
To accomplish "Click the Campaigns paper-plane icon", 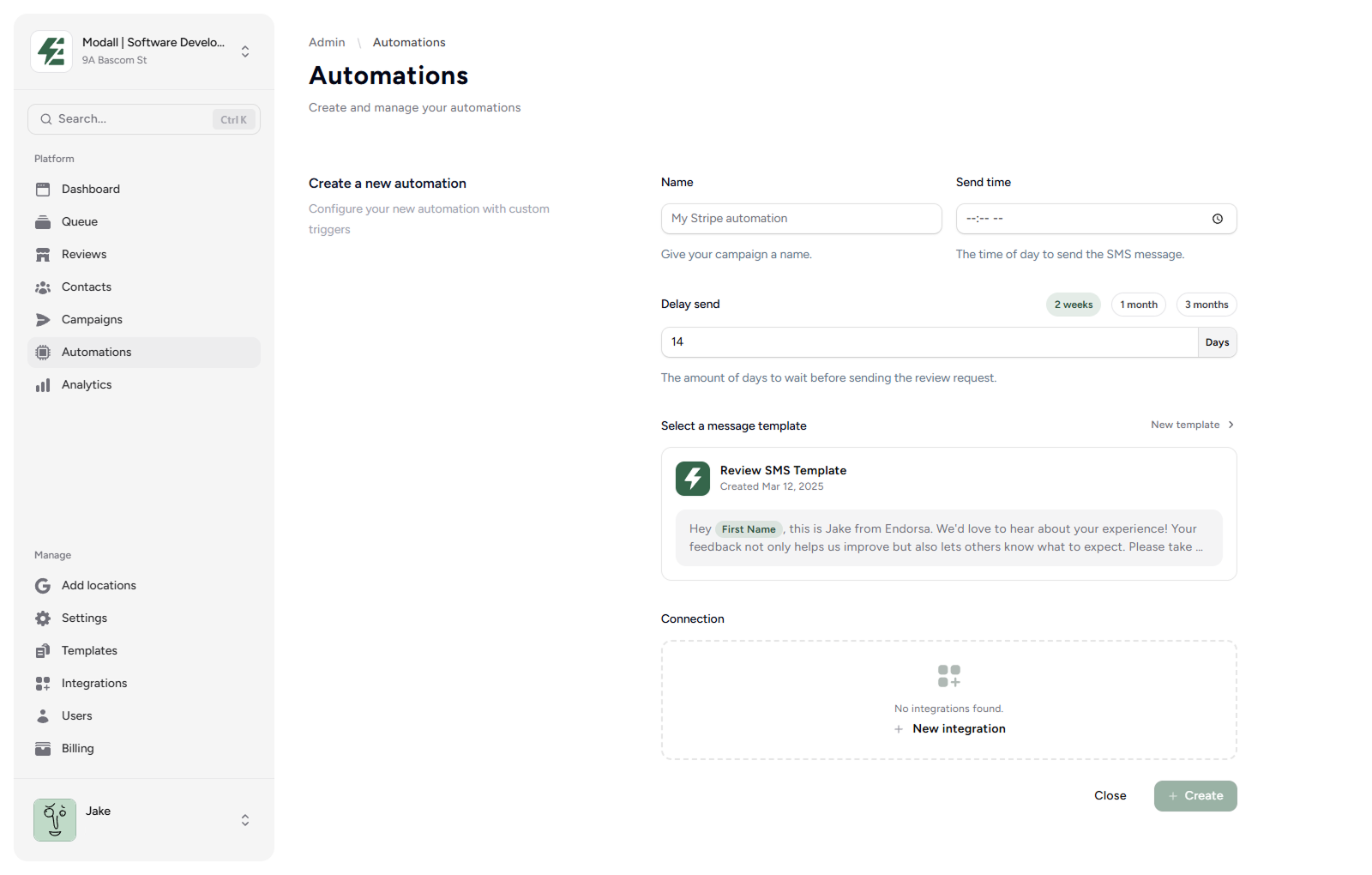I will [x=43, y=320].
